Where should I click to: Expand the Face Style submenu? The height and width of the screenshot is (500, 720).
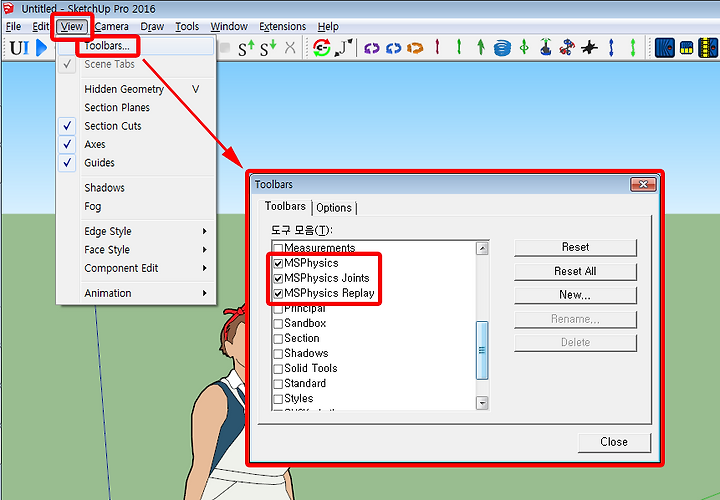pos(136,249)
